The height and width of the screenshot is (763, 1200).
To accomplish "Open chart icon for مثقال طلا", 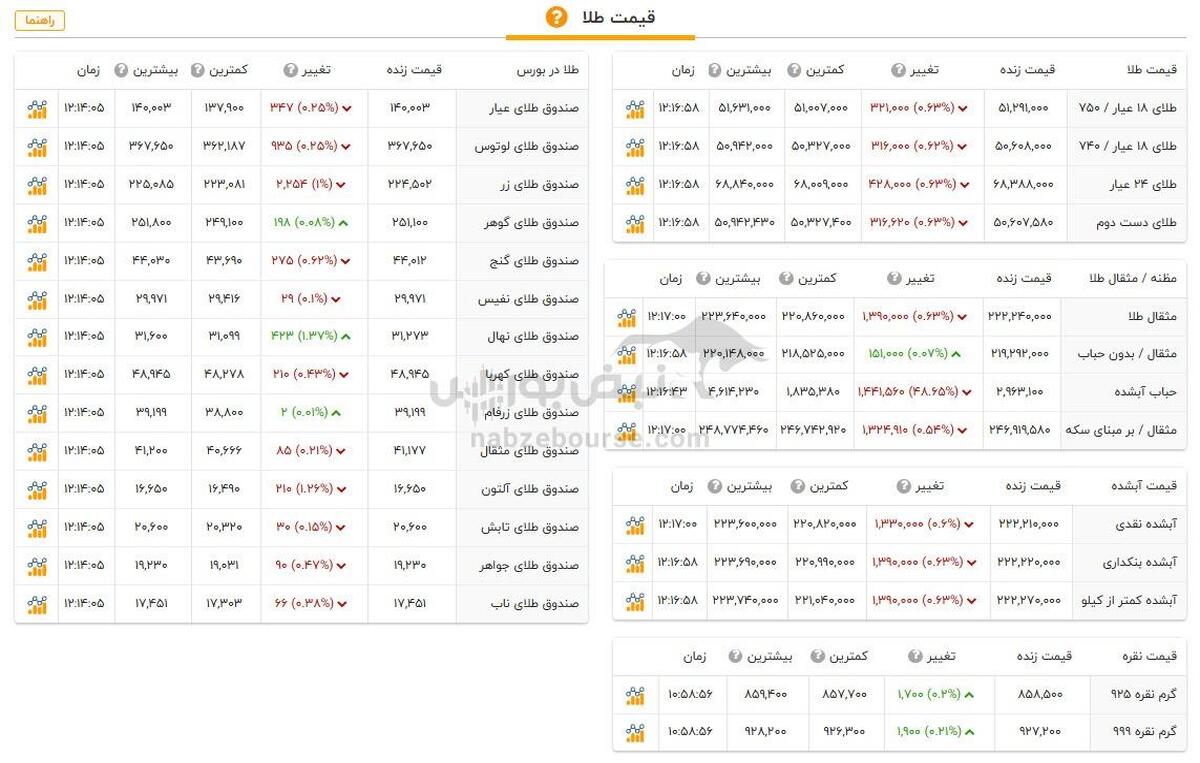I will (627, 317).
